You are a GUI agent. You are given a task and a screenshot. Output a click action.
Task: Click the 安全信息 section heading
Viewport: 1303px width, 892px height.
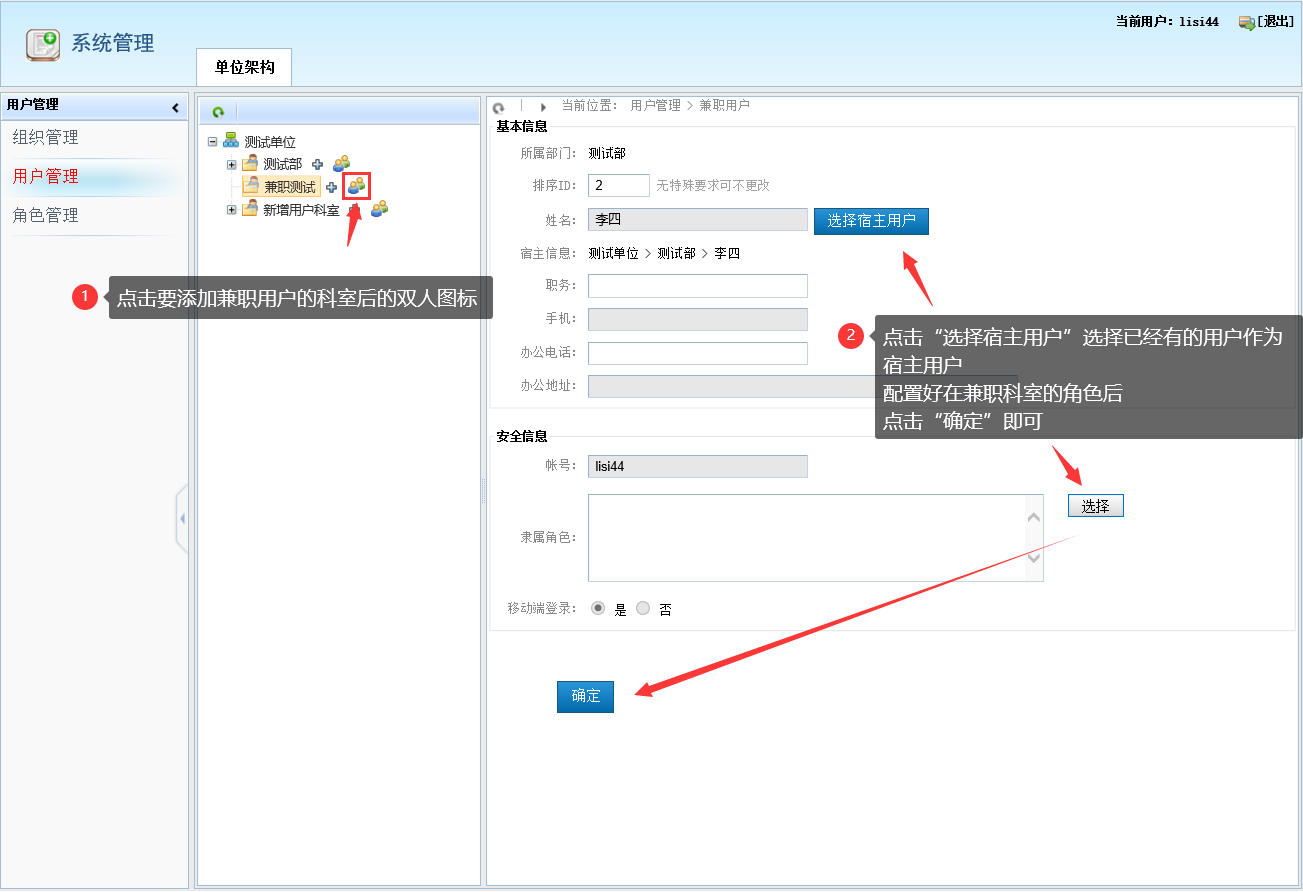[522, 436]
